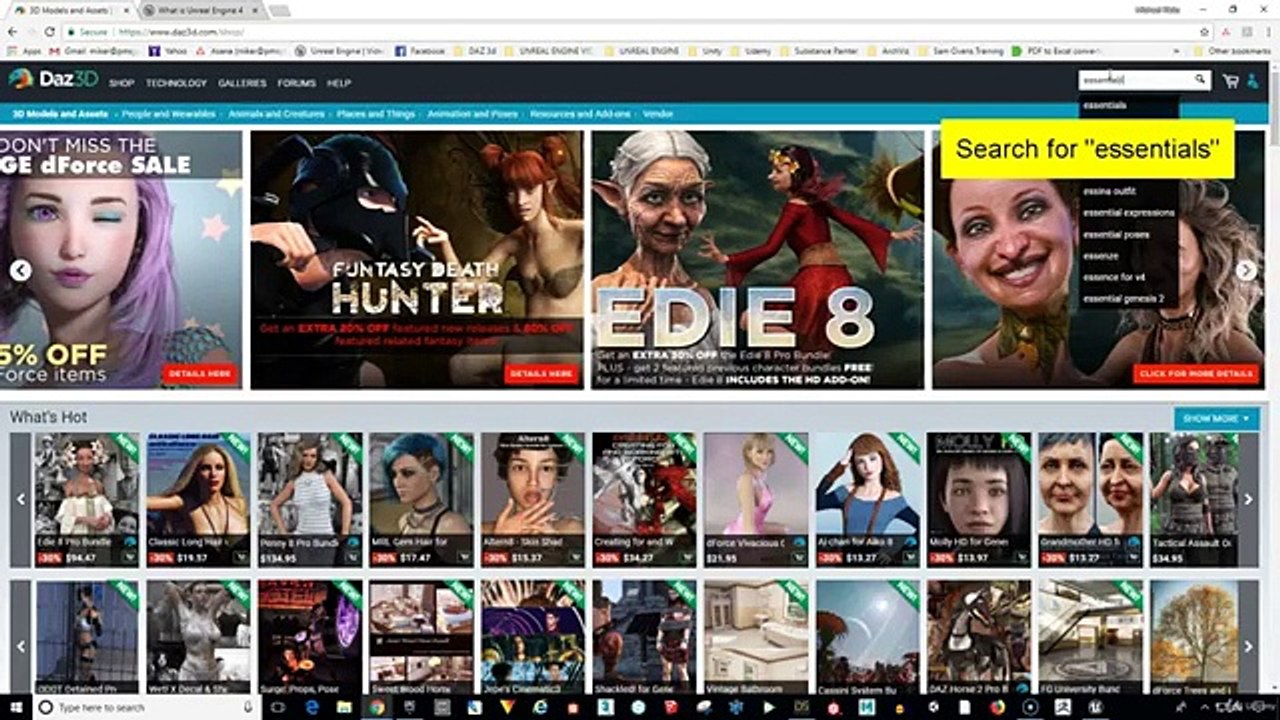Image resolution: width=1280 pixels, height=720 pixels.
Task: Open Penny 8 Pro Bundle product
Action: [x=310, y=499]
